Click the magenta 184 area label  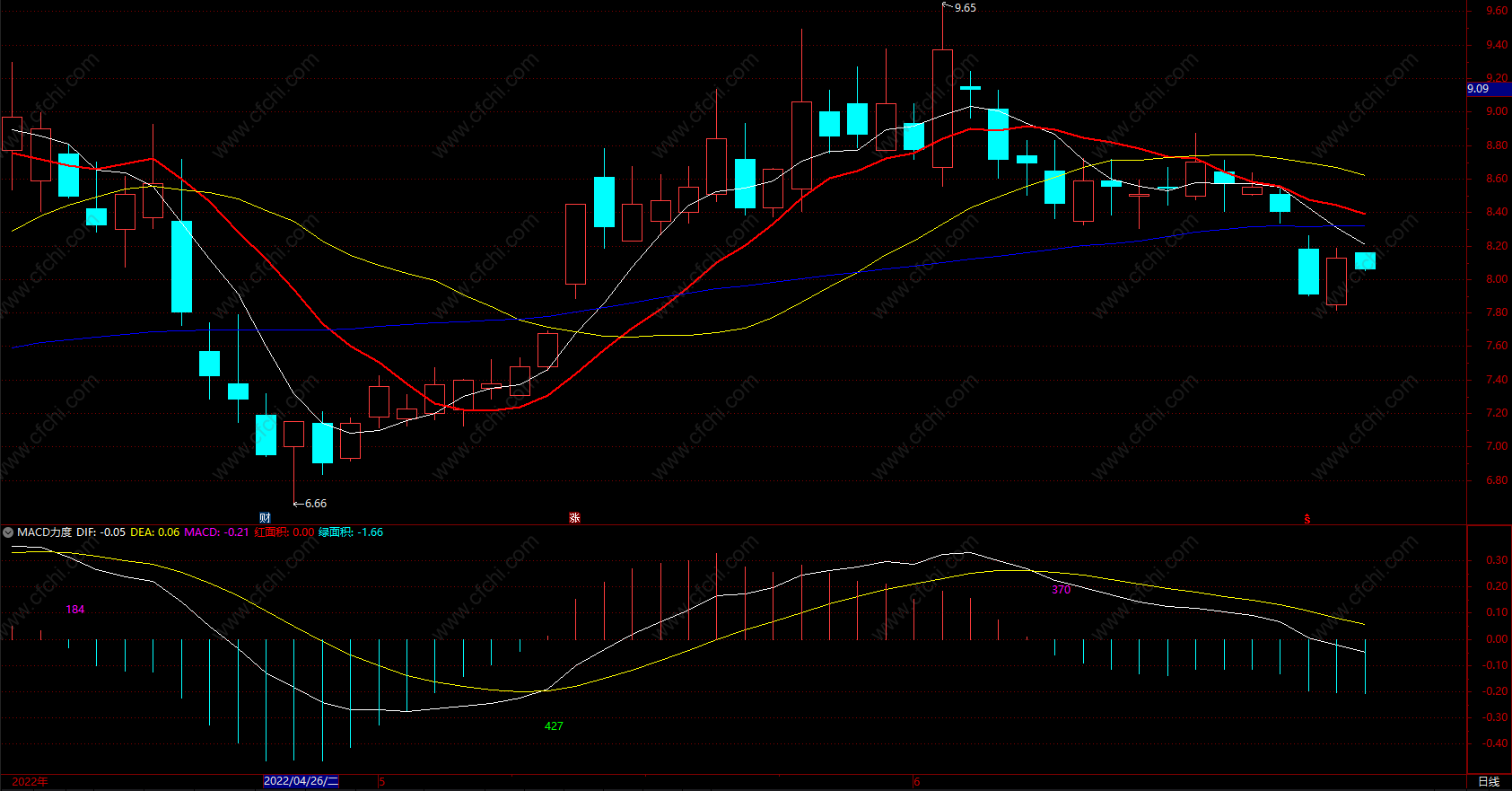pyautogui.click(x=75, y=610)
